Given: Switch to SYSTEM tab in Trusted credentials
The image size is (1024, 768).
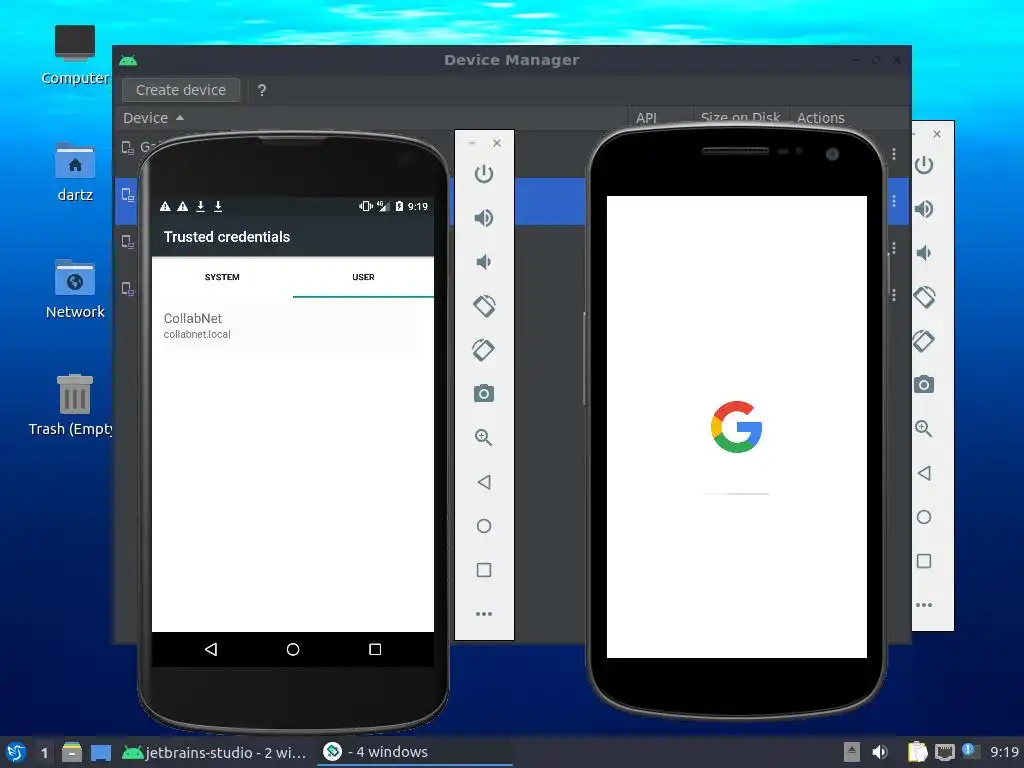Looking at the screenshot, I should click(x=222, y=277).
